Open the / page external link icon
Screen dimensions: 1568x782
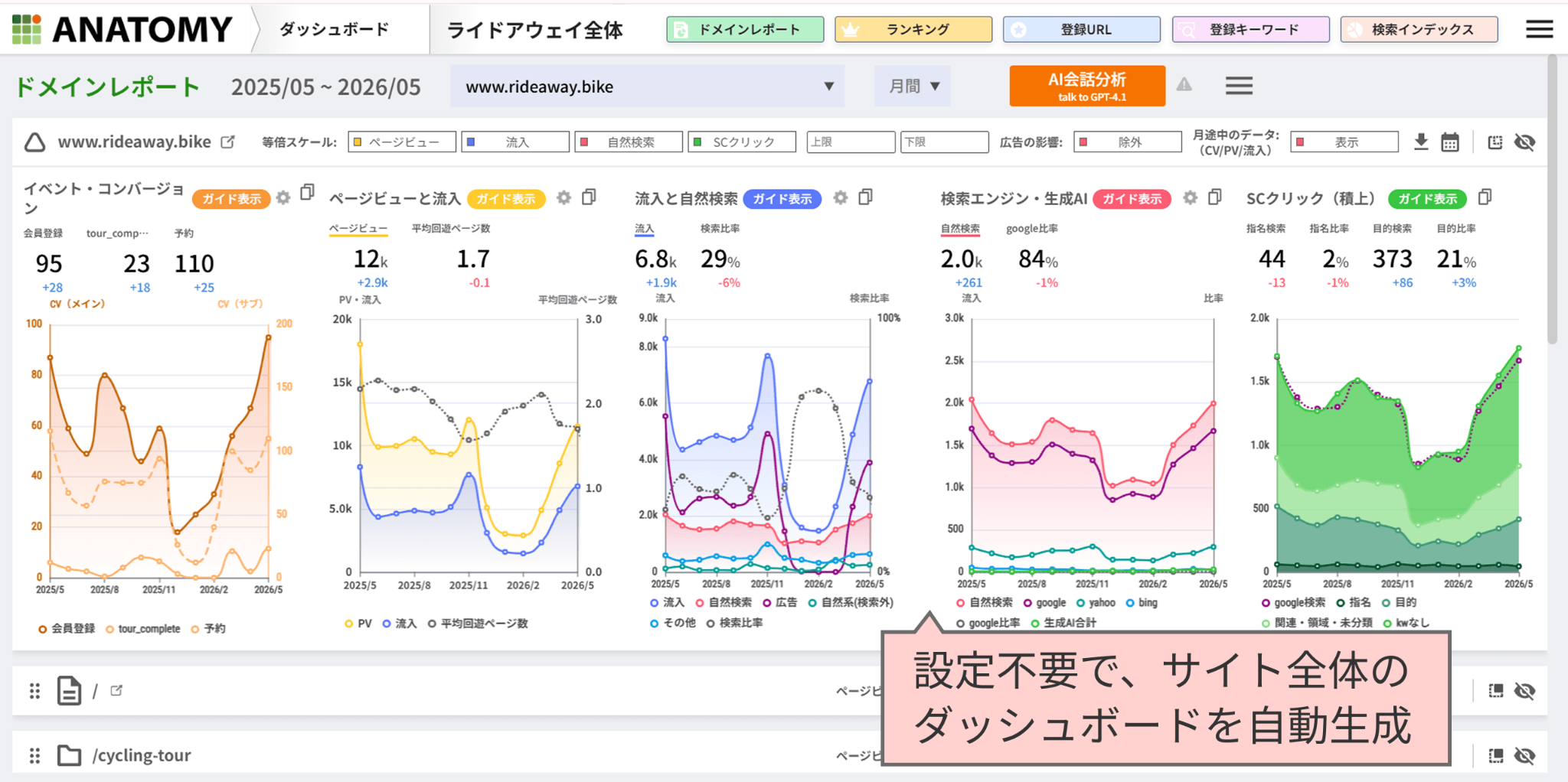pos(116,690)
